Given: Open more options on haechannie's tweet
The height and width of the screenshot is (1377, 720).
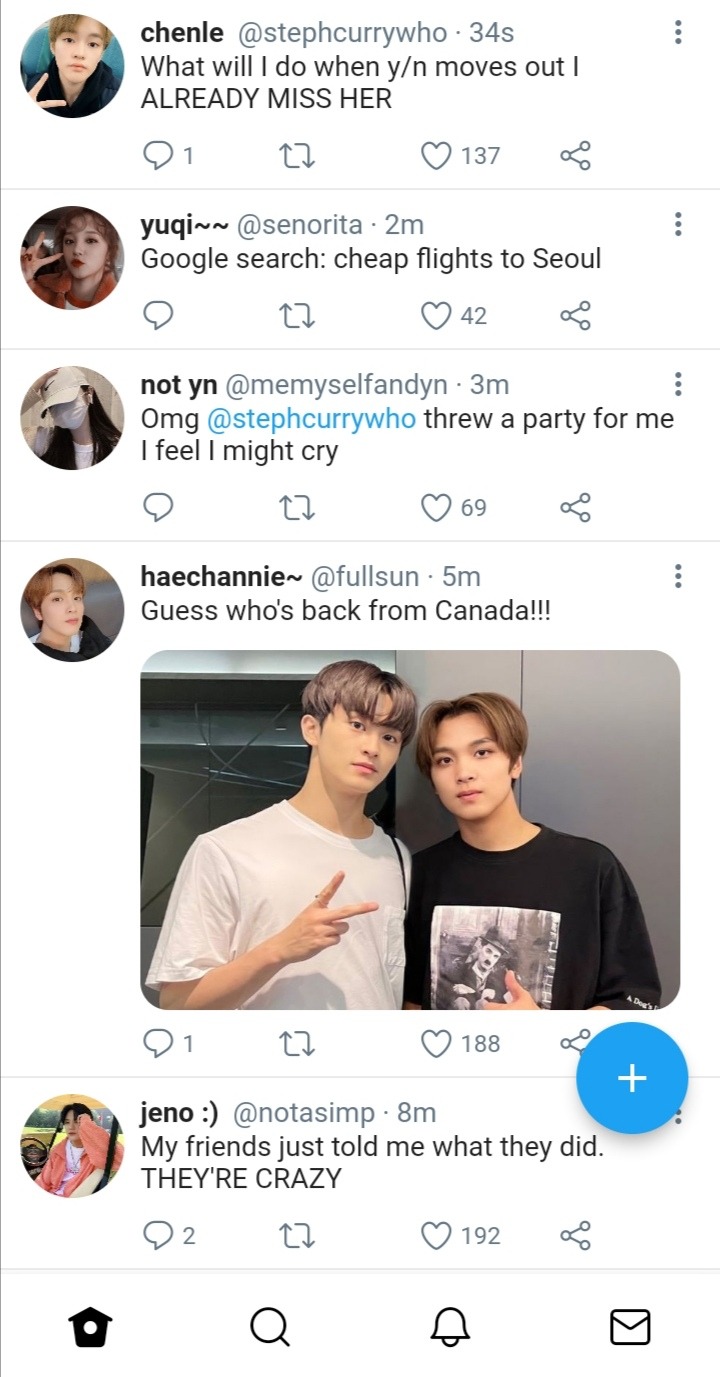Looking at the screenshot, I should click(x=678, y=576).
